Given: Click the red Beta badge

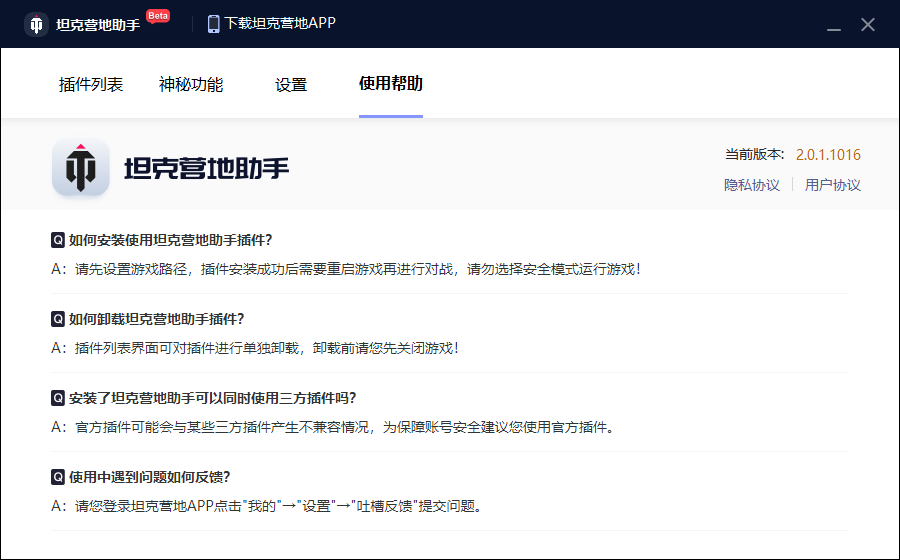Looking at the screenshot, I should (158, 16).
